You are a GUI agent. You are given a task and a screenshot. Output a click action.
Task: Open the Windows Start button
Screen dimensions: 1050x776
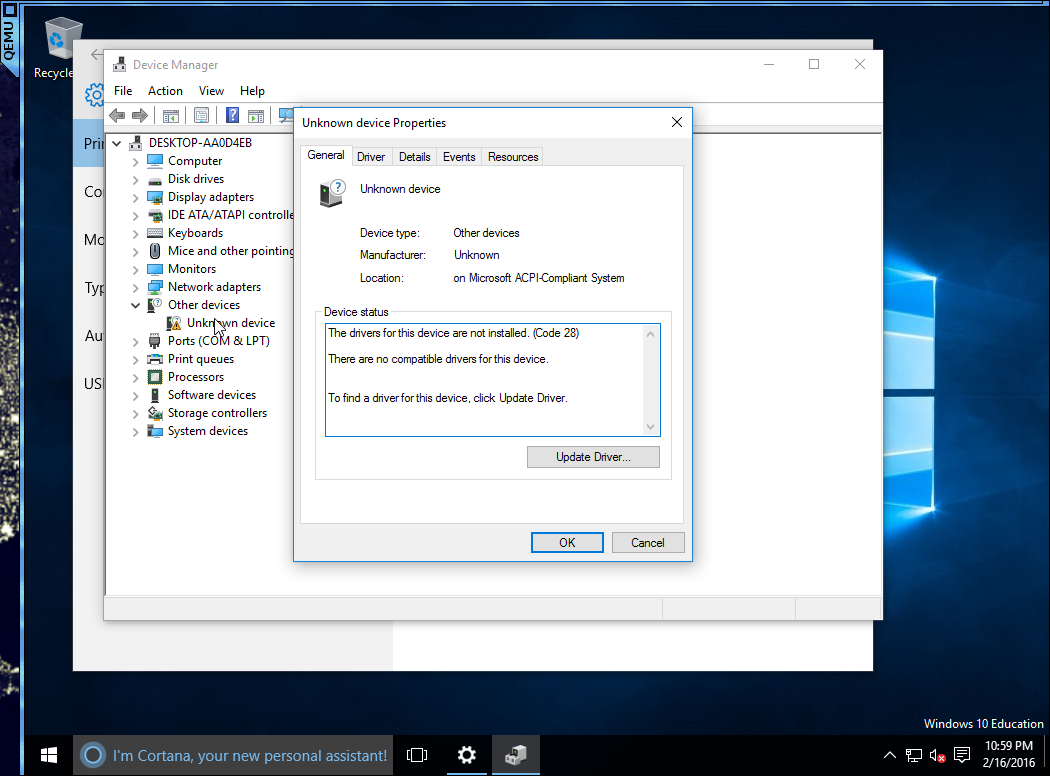tap(48, 755)
